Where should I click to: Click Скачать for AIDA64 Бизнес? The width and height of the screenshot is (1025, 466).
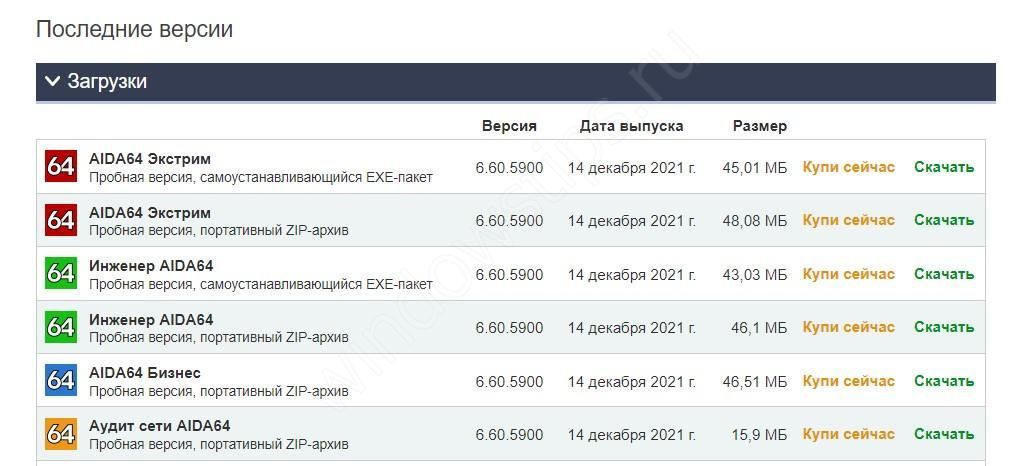[x=943, y=381]
